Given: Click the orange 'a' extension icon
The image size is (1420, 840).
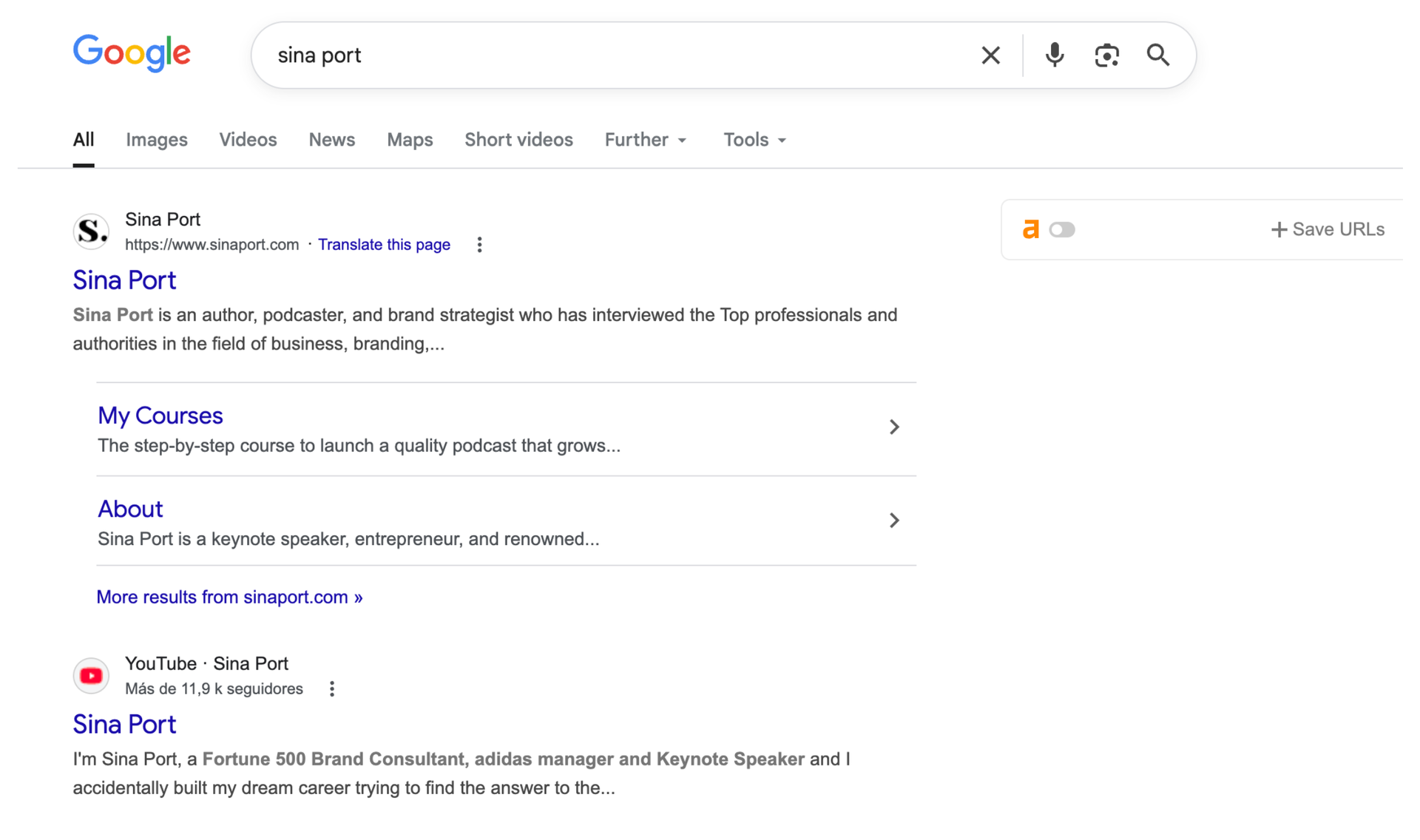Looking at the screenshot, I should pos(1030,229).
